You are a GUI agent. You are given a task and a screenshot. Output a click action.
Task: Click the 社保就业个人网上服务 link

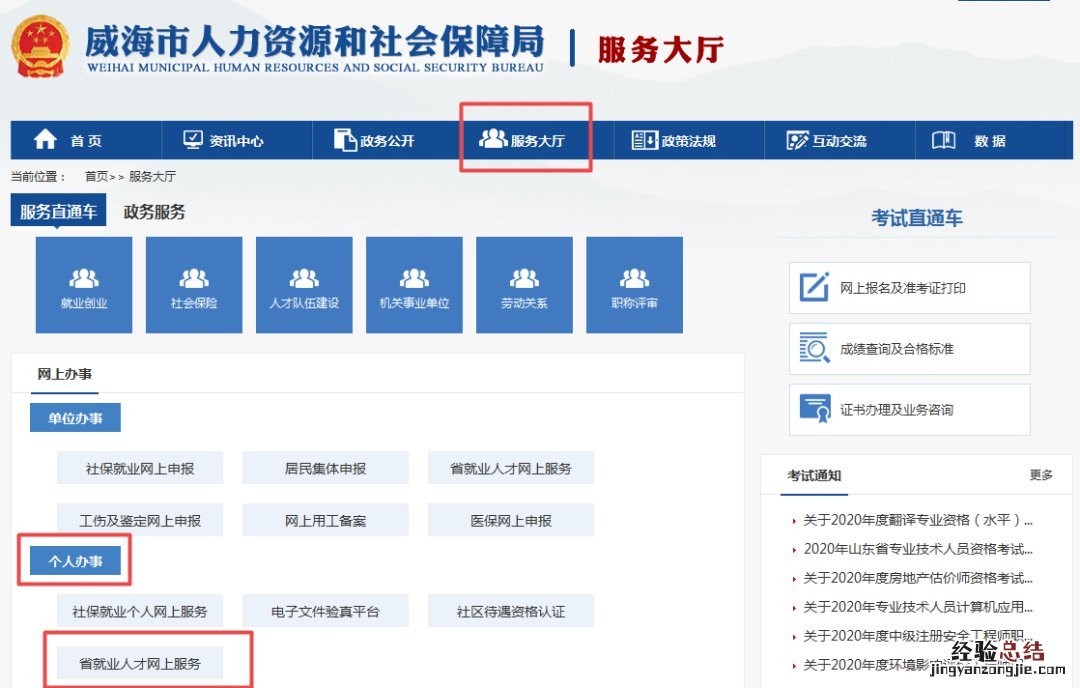(140, 611)
